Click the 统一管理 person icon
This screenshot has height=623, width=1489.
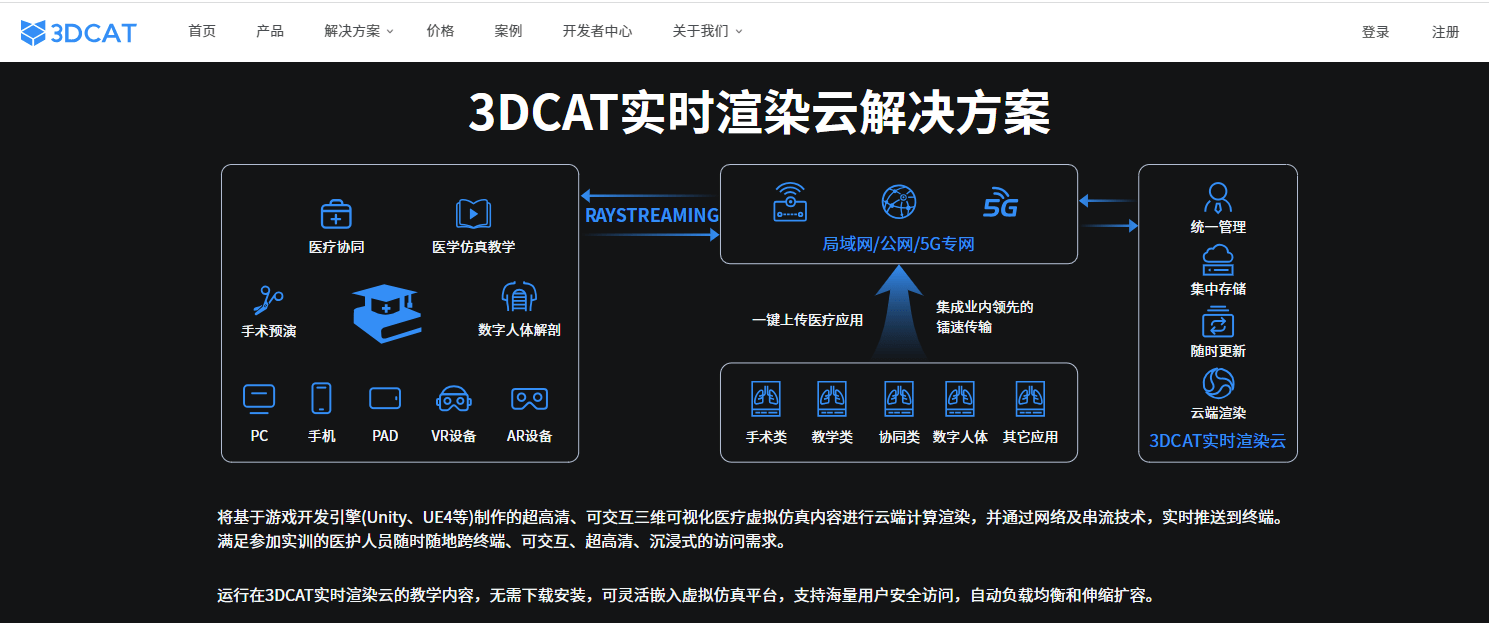click(1217, 197)
